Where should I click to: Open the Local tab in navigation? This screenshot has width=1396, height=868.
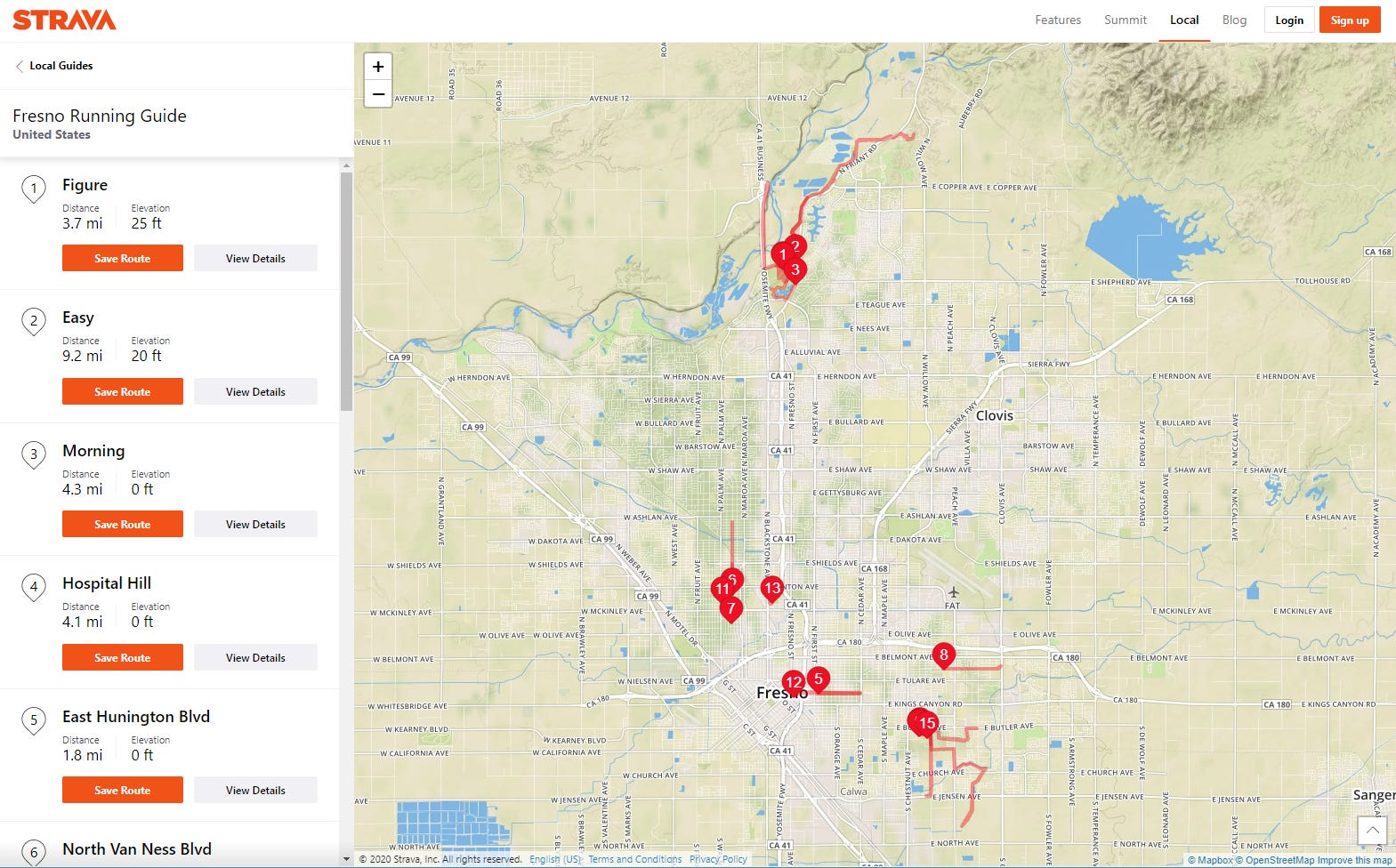1184,20
